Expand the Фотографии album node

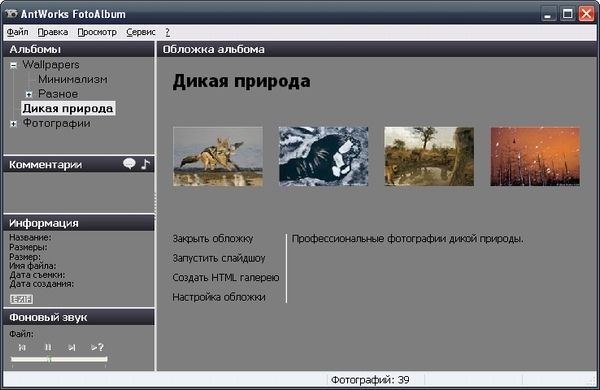[13, 124]
